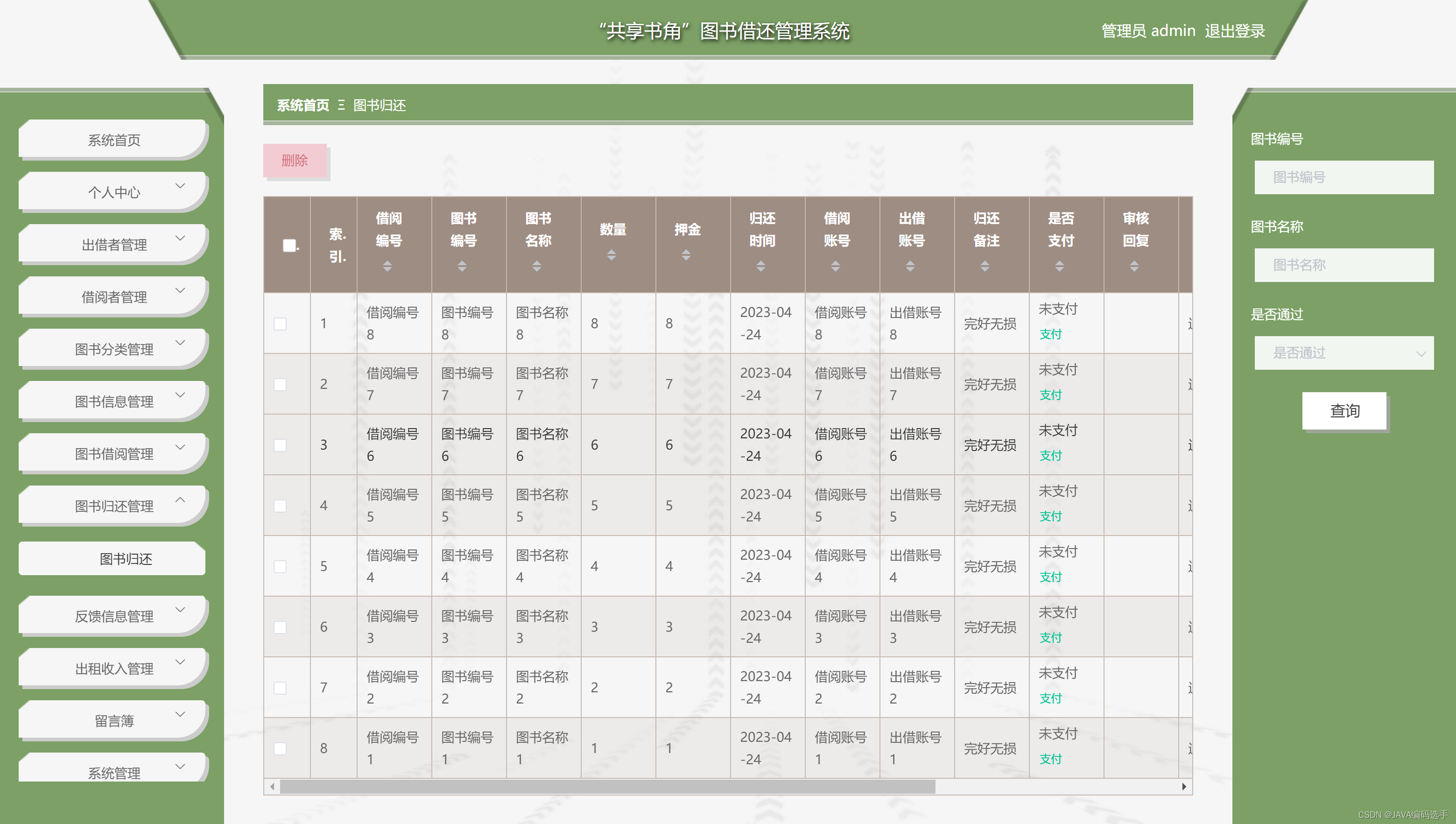Expand the 图书借阅管理 menu chevron
This screenshot has height=824, width=1456.
(181, 447)
